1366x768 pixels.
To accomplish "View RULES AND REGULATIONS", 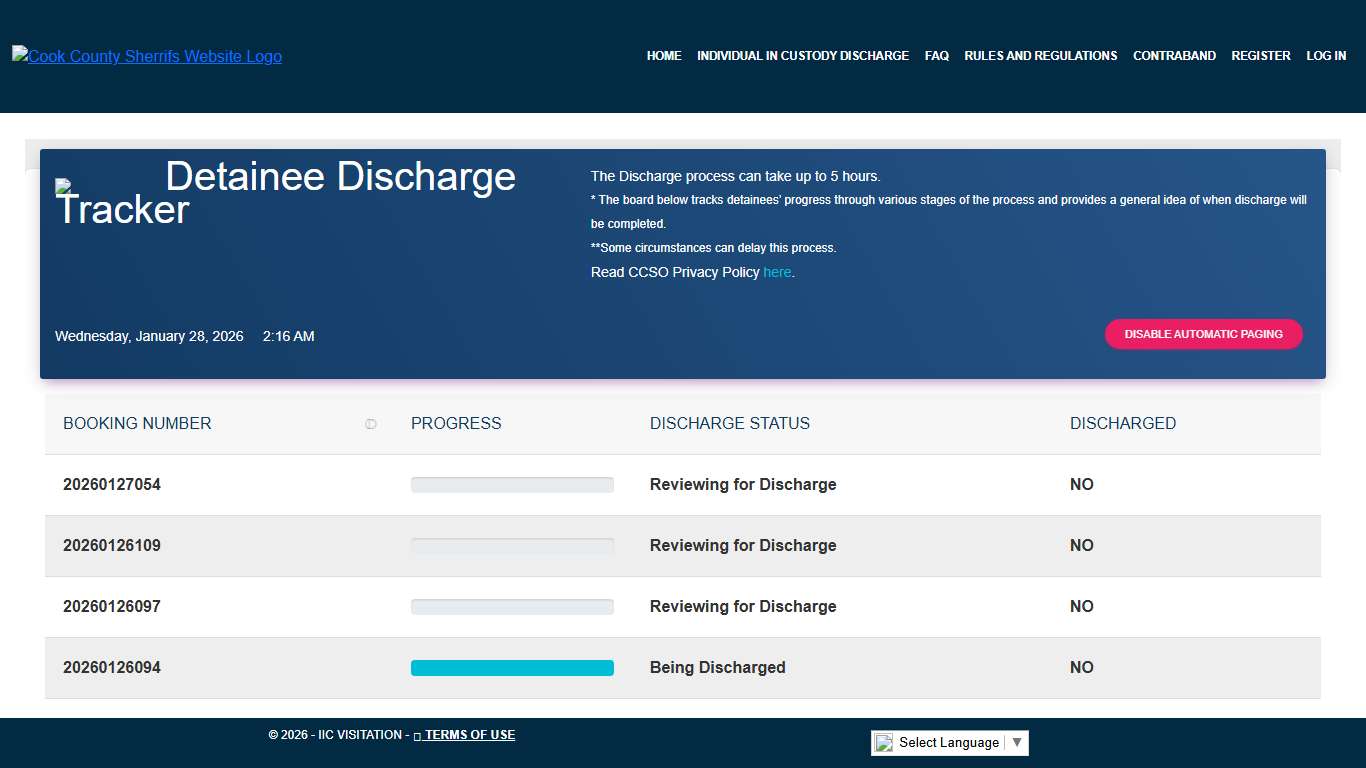I will click(1040, 56).
